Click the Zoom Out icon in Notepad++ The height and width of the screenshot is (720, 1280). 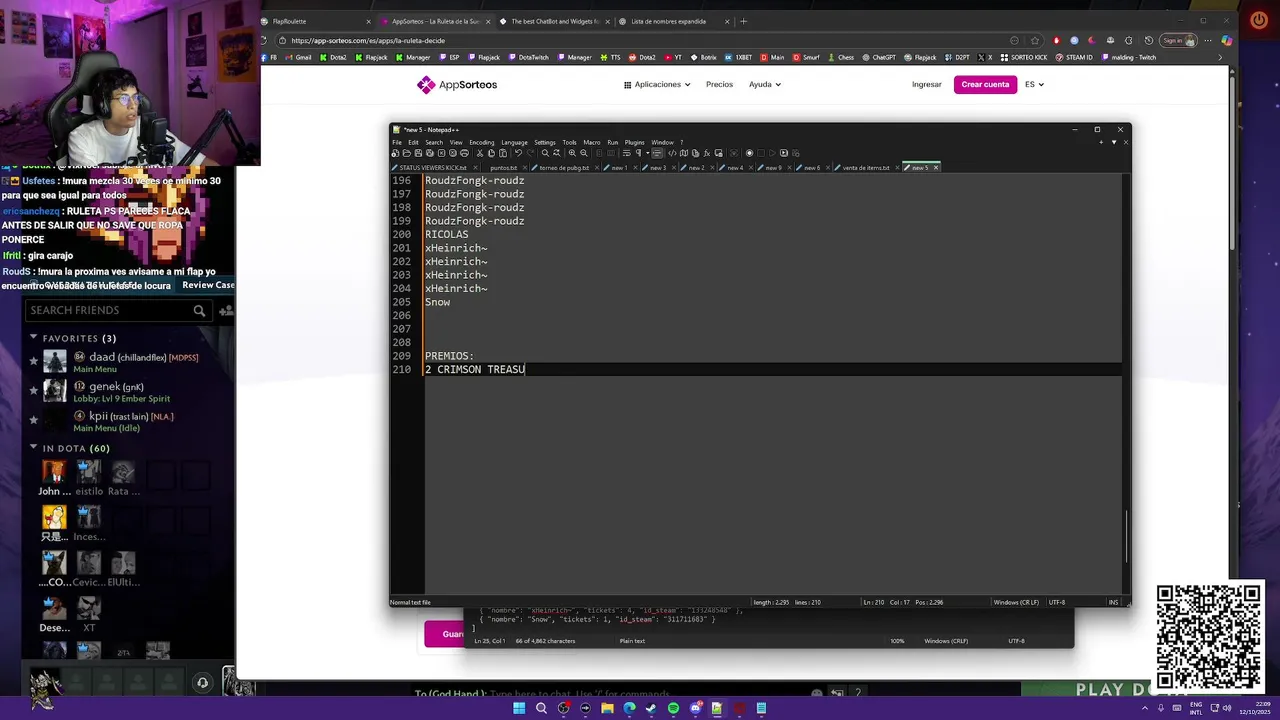point(584,153)
